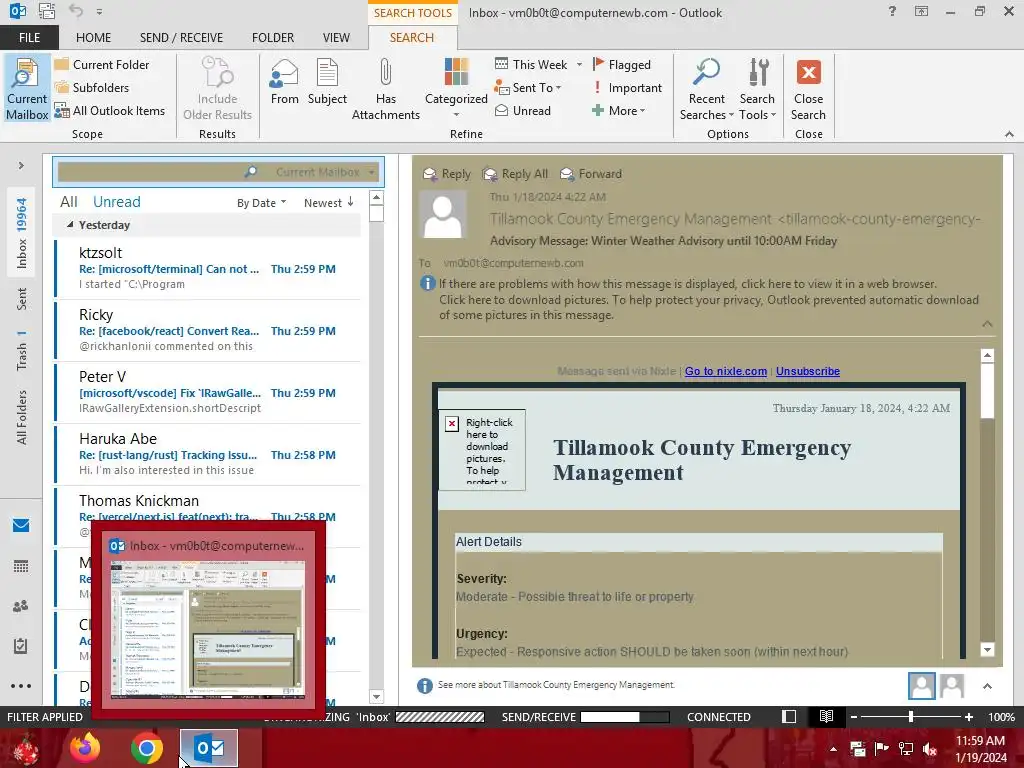1024x768 pixels.
Task: Open Categorized filter dropdown
Action: coord(456,89)
